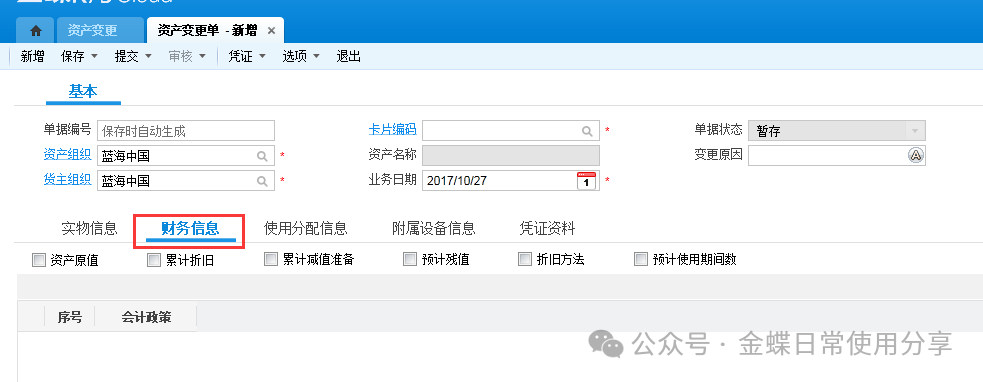Tick the 折旧方法 checkbox
Screen dimensions: 983x382
coord(525,259)
